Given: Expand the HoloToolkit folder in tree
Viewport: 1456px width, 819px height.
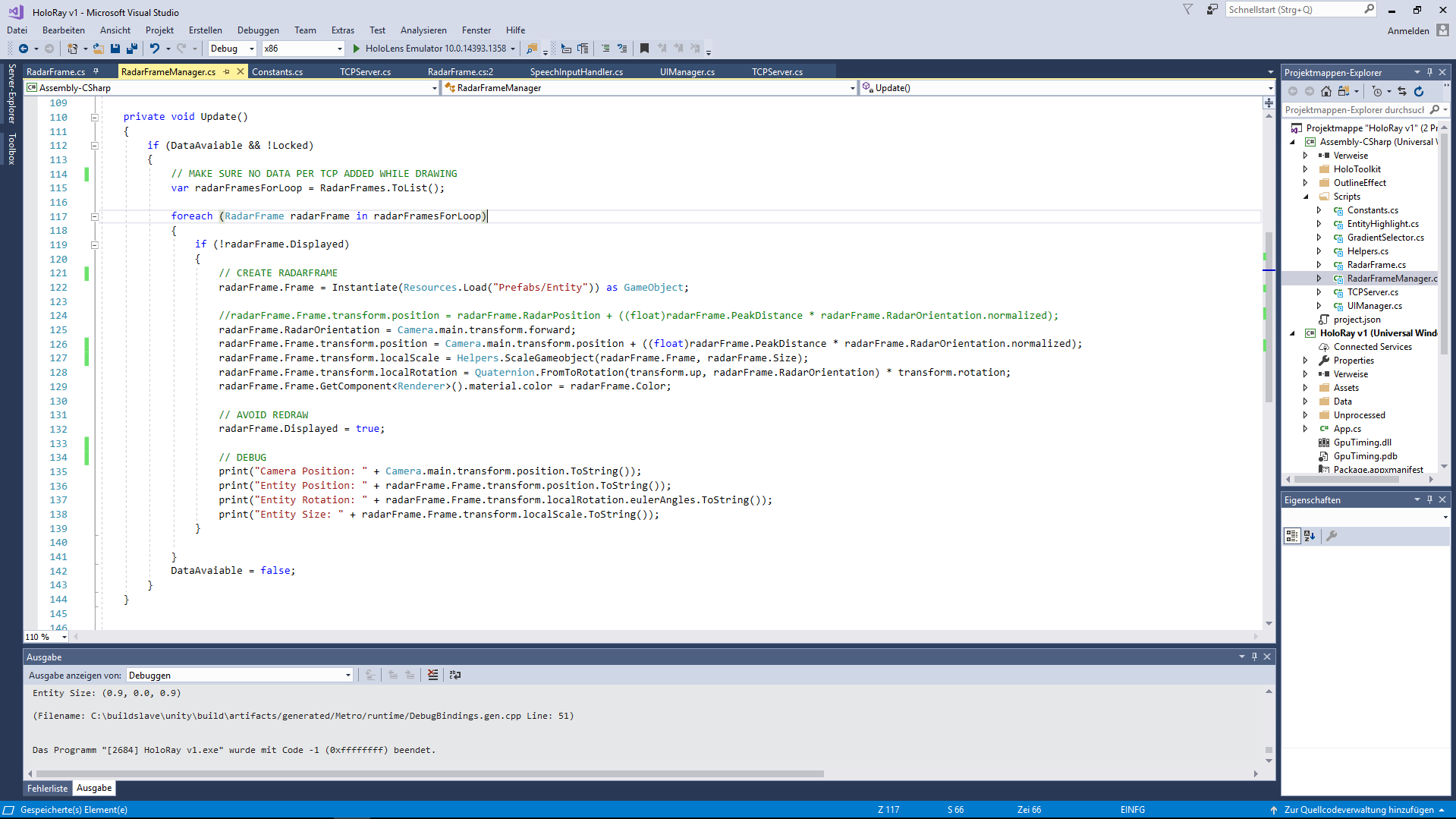Looking at the screenshot, I should tap(1306, 169).
